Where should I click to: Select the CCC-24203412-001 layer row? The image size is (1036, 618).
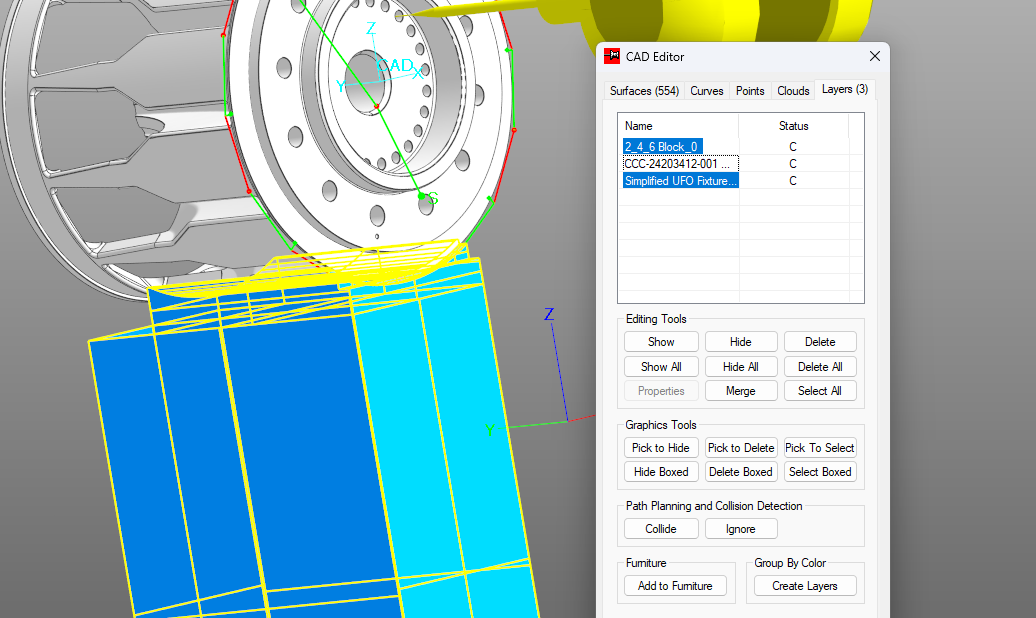[679, 164]
